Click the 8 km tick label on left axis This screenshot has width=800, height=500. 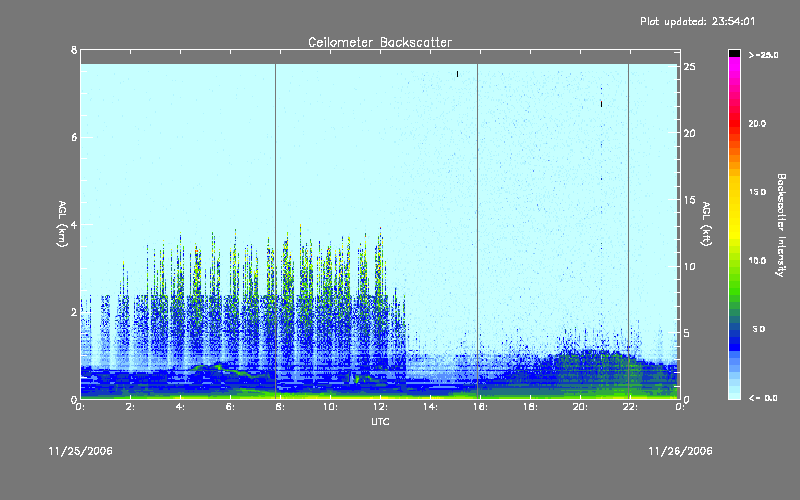click(x=74, y=50)
